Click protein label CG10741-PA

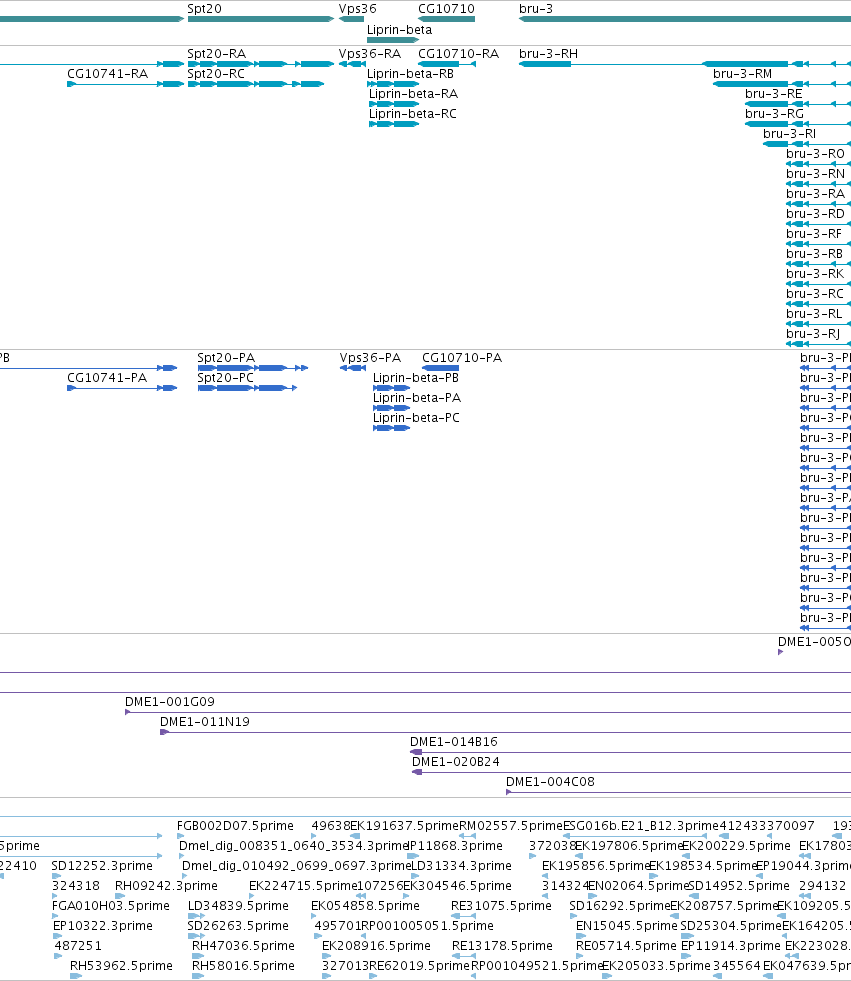click(x=107, y=378)
